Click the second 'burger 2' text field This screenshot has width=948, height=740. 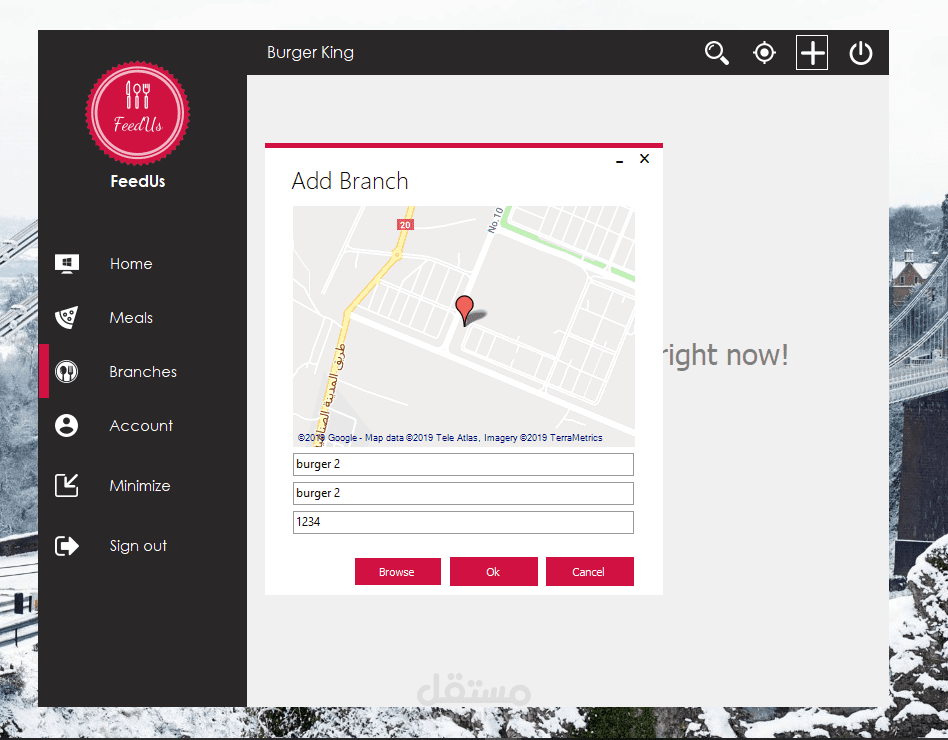[463, 493]
